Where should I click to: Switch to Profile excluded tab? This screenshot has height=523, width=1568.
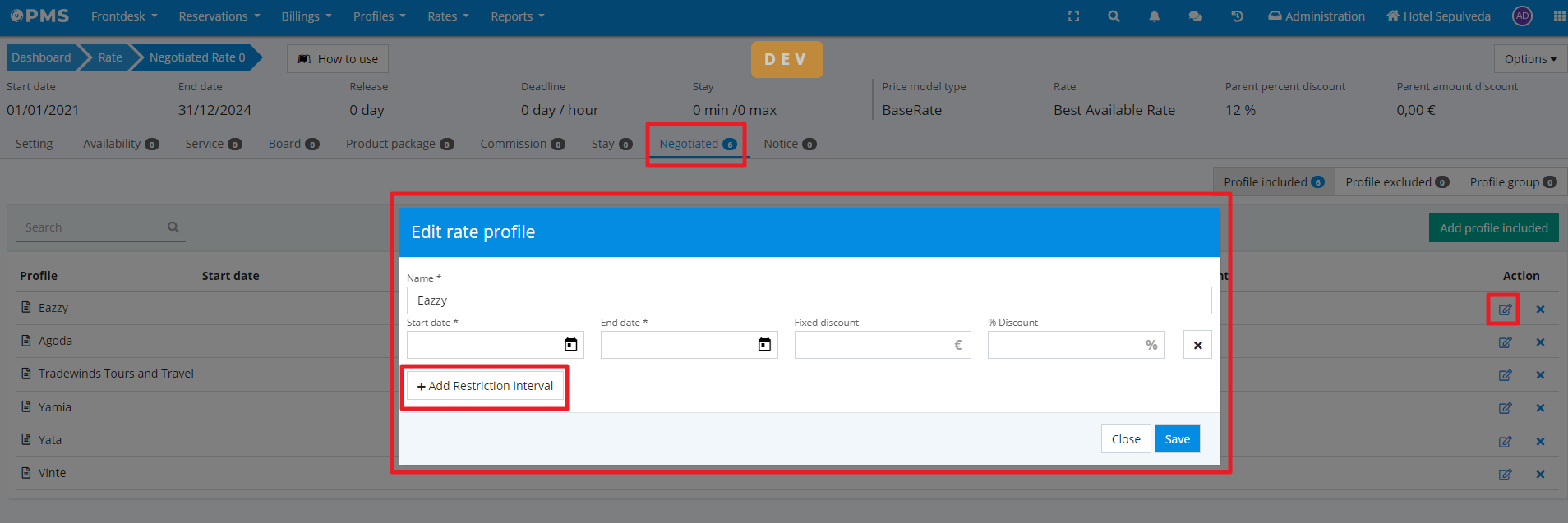coord(1396,182)
